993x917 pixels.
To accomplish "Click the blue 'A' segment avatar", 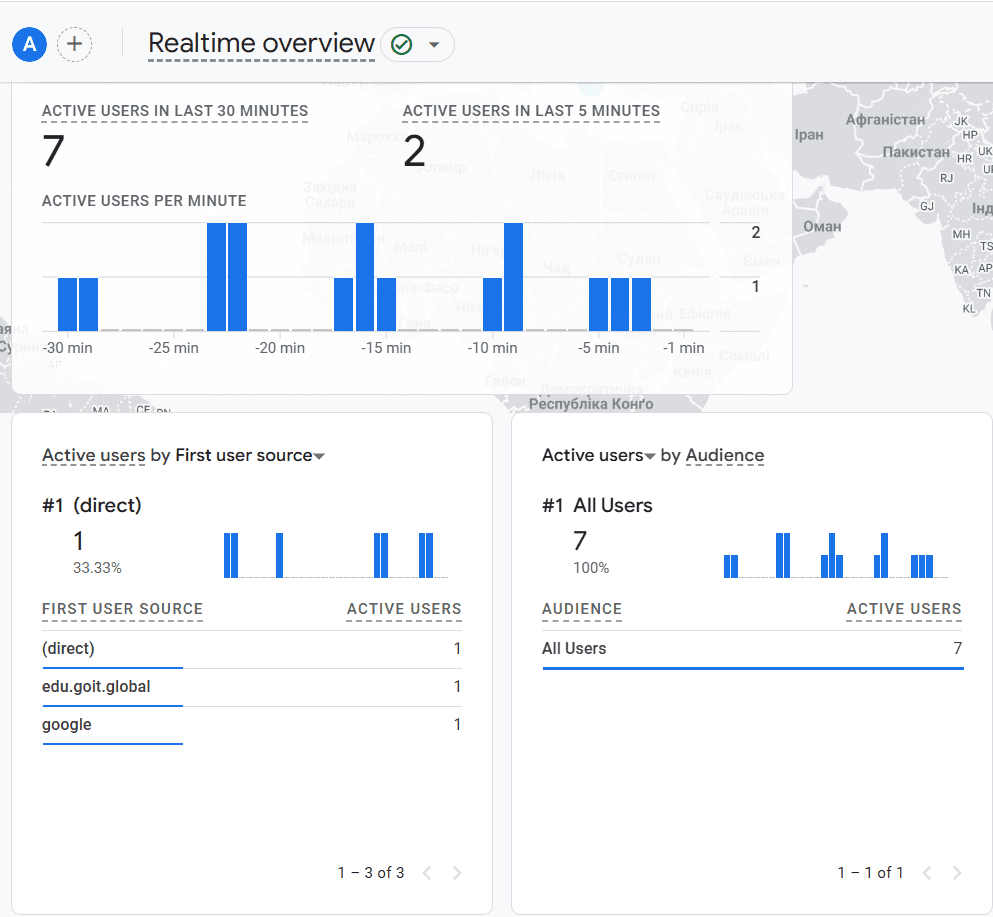I will (x=29, y=44).
